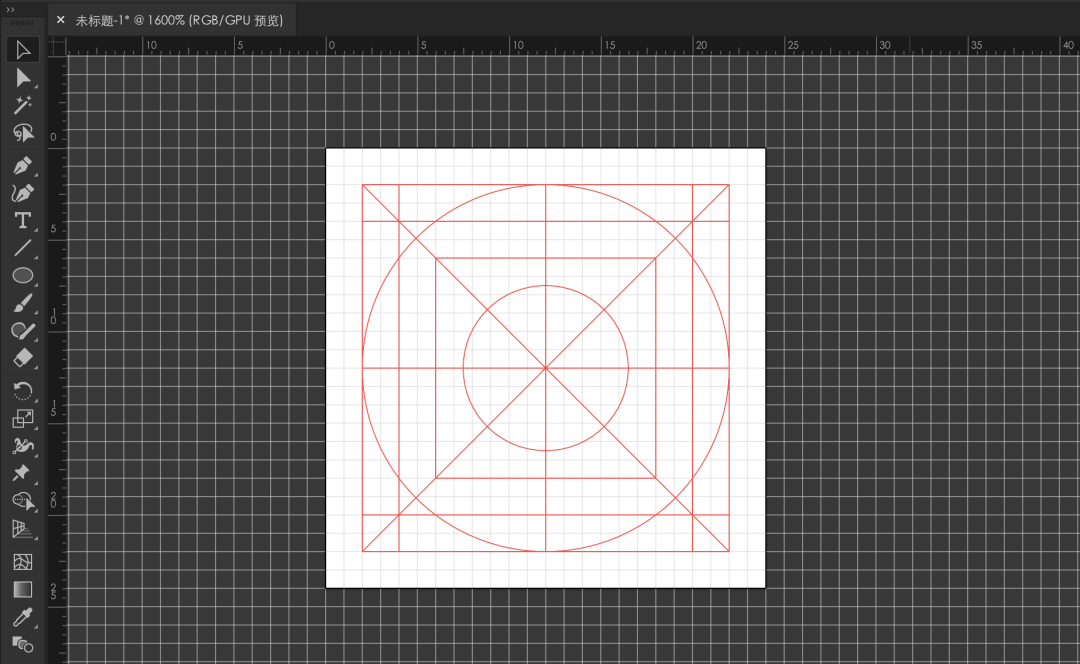1080x664 pixels.
Task: Select the Gradient tool
Action: 23,590
